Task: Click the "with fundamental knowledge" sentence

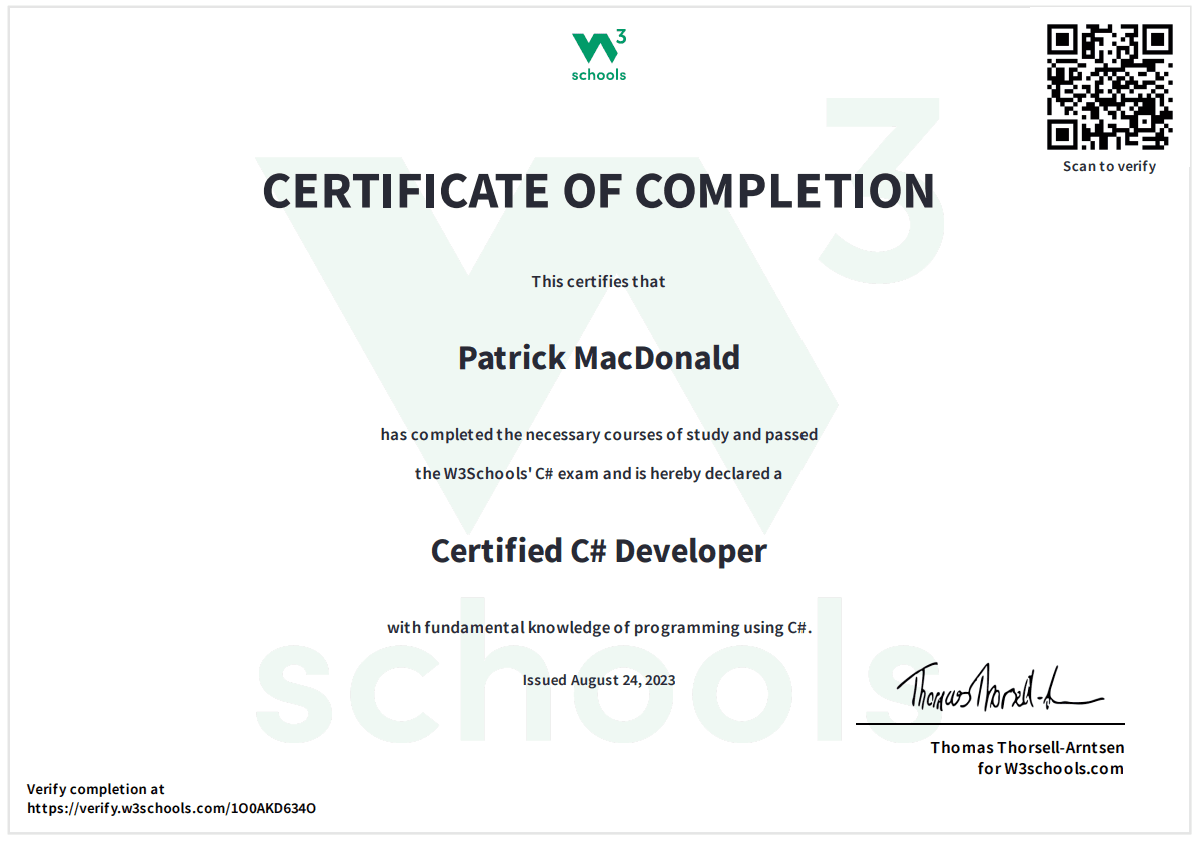Action: [x=598, y=628]
